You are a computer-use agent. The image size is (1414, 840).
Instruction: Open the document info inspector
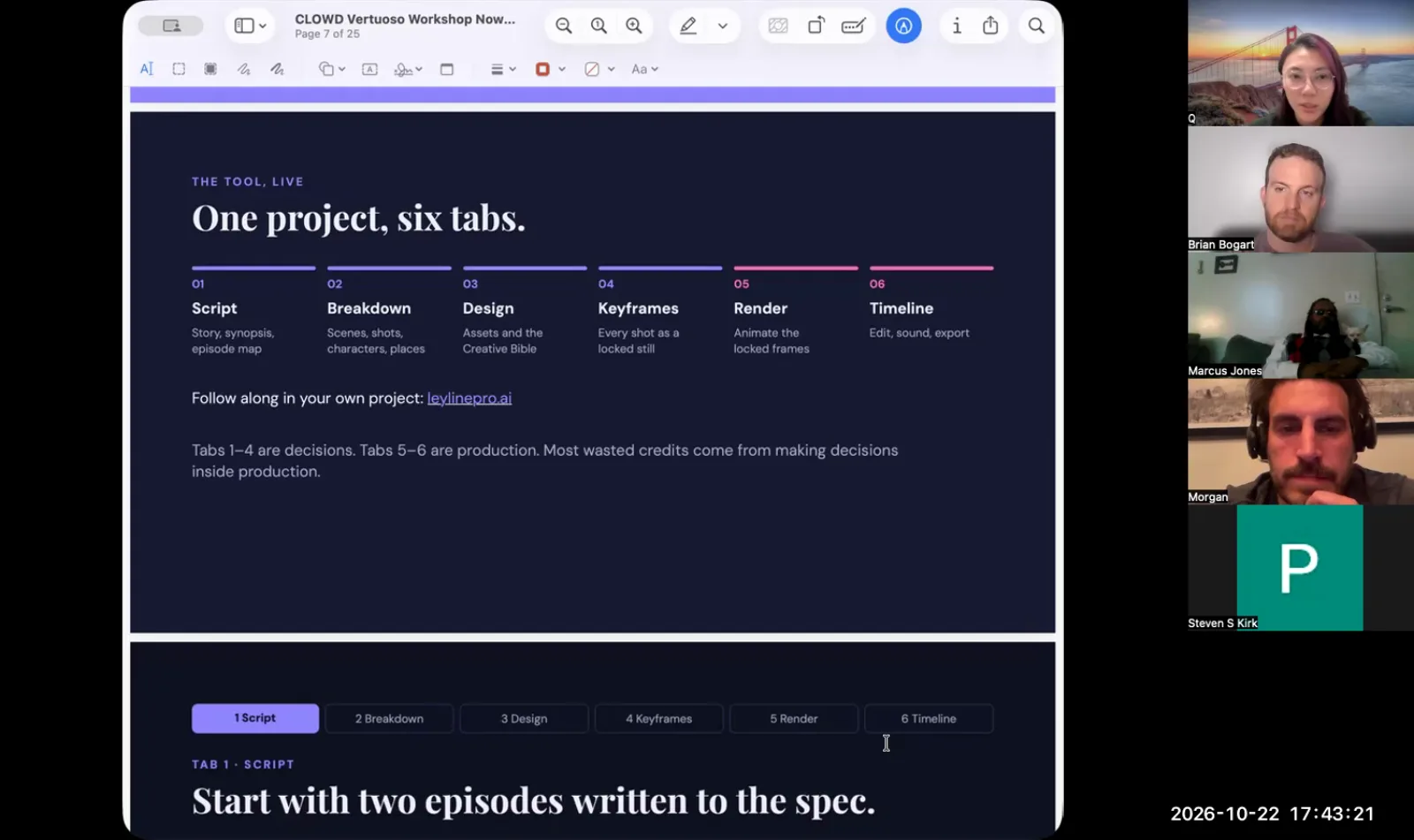click(x=956, y=26)
